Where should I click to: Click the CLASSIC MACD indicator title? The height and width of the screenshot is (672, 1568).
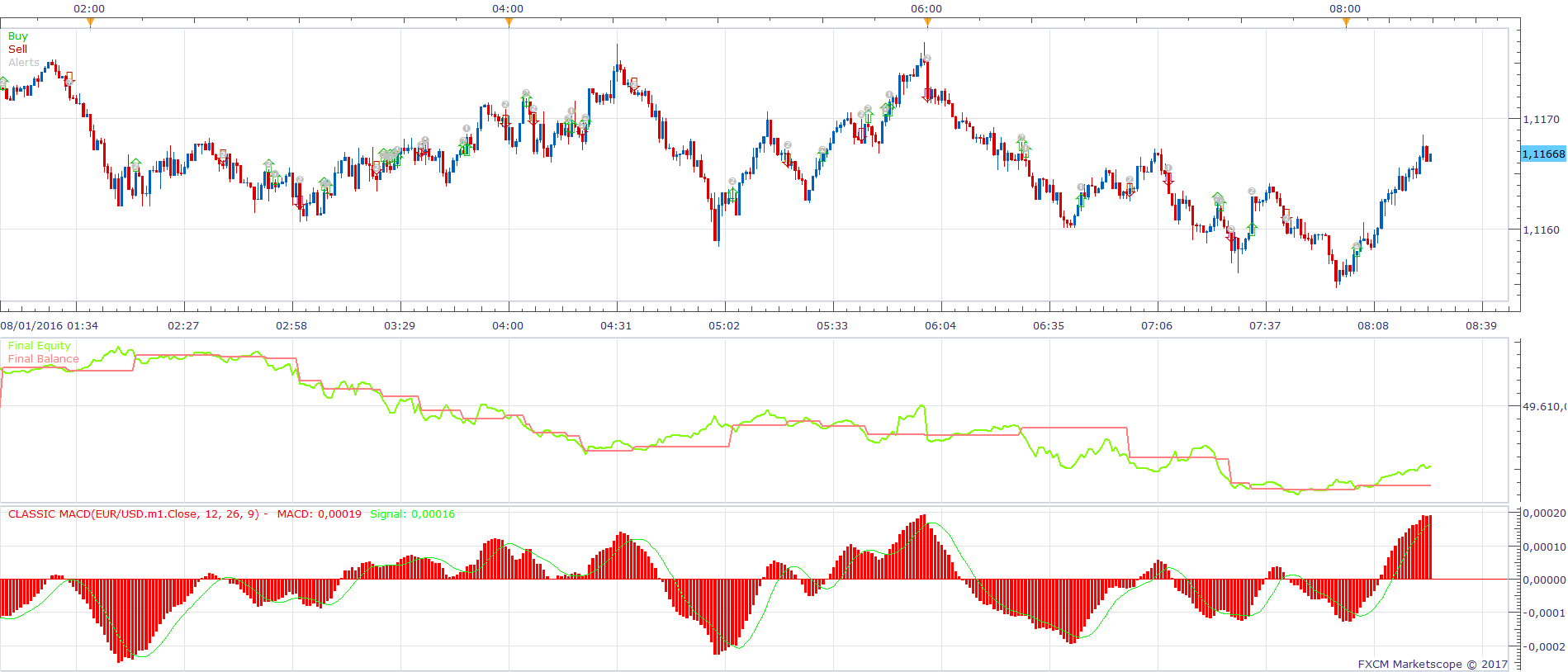point(135,513)
